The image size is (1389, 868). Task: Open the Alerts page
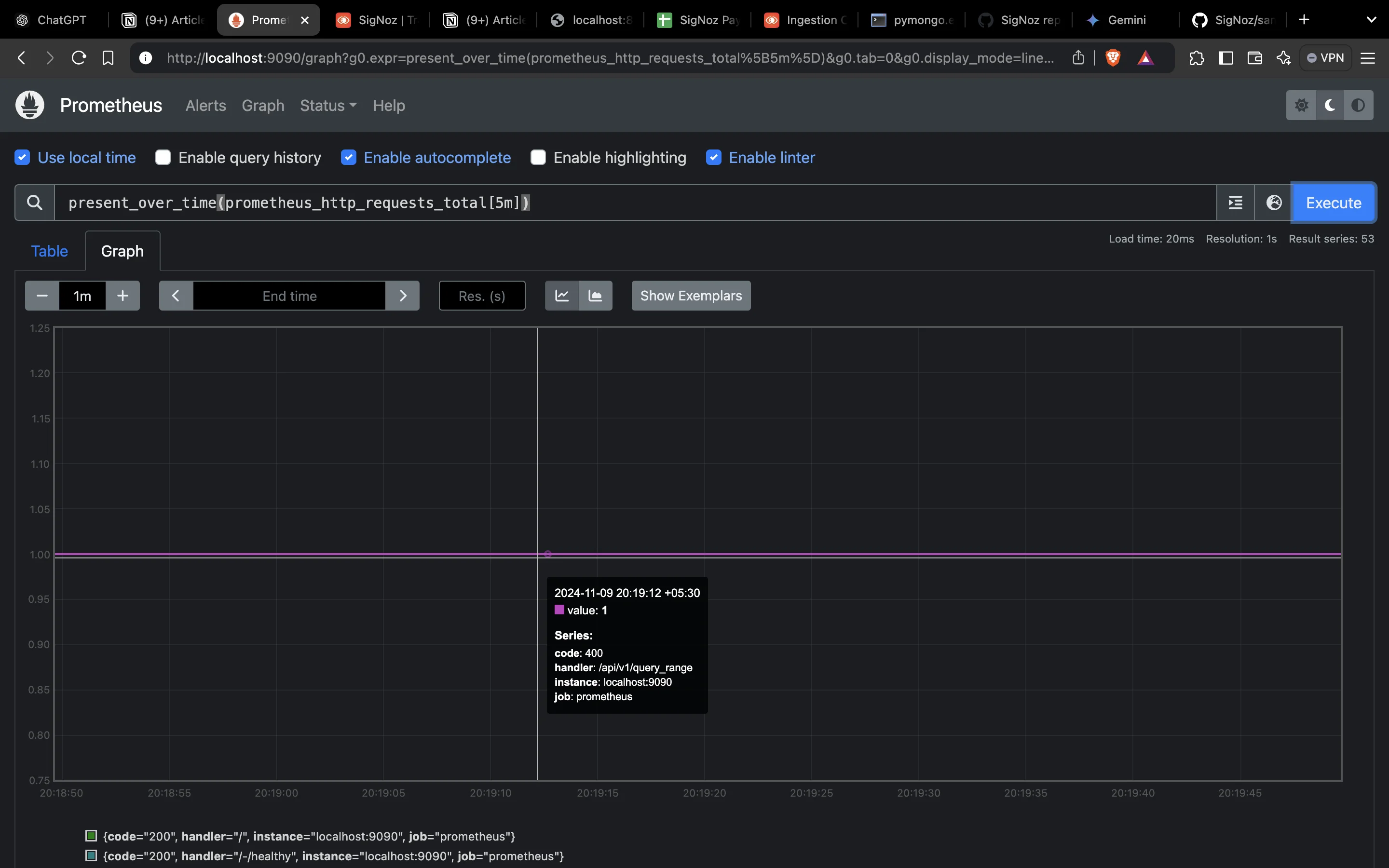(x=205, y=106)
